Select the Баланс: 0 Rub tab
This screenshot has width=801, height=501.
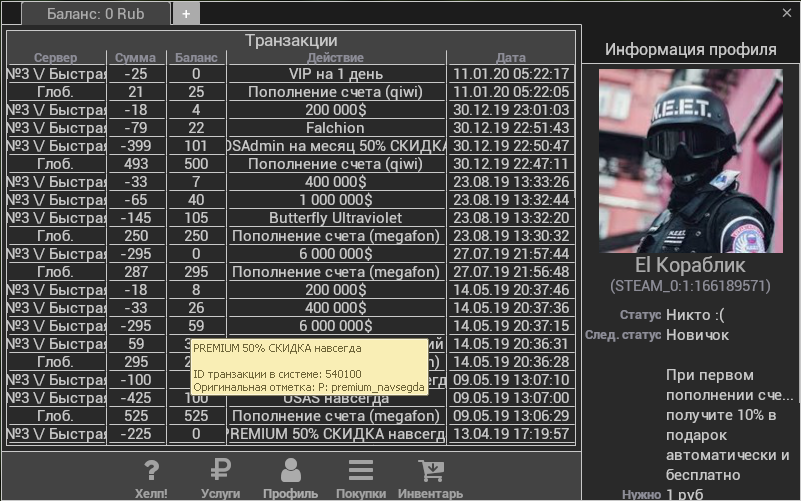click(95, 14)
